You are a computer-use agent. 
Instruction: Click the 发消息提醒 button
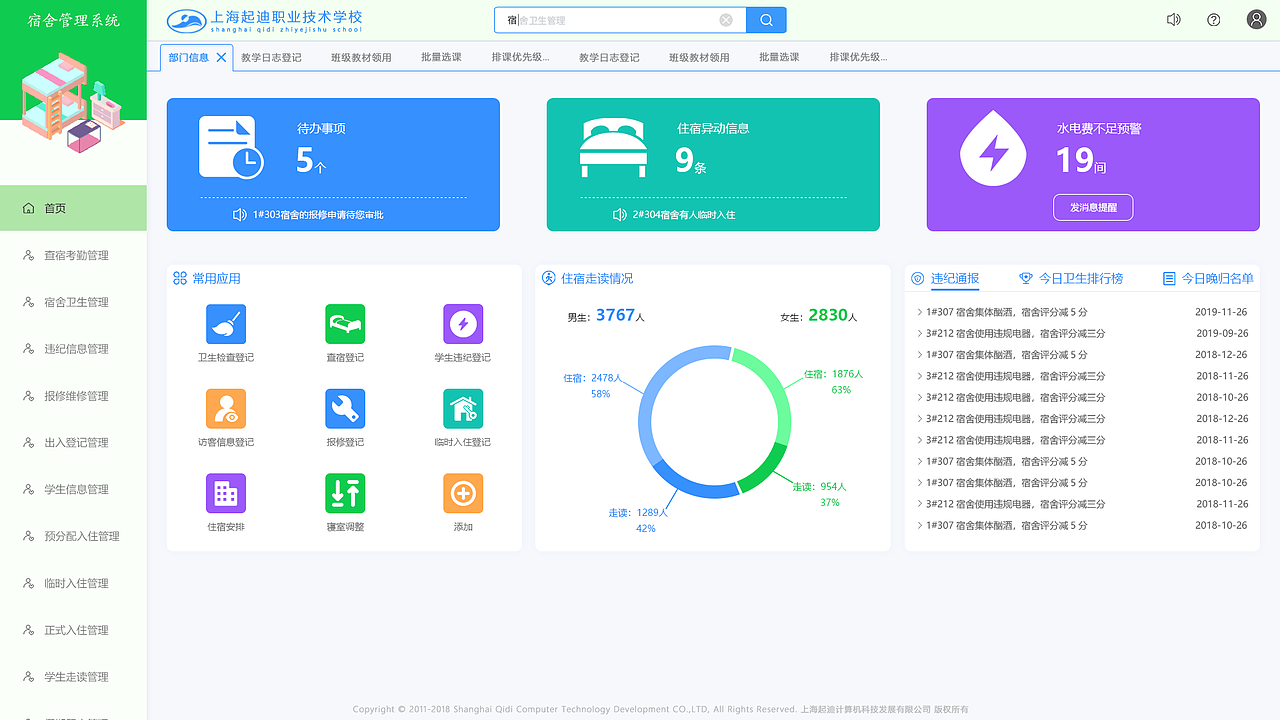pyautogui.click(x=1092, y=207)
